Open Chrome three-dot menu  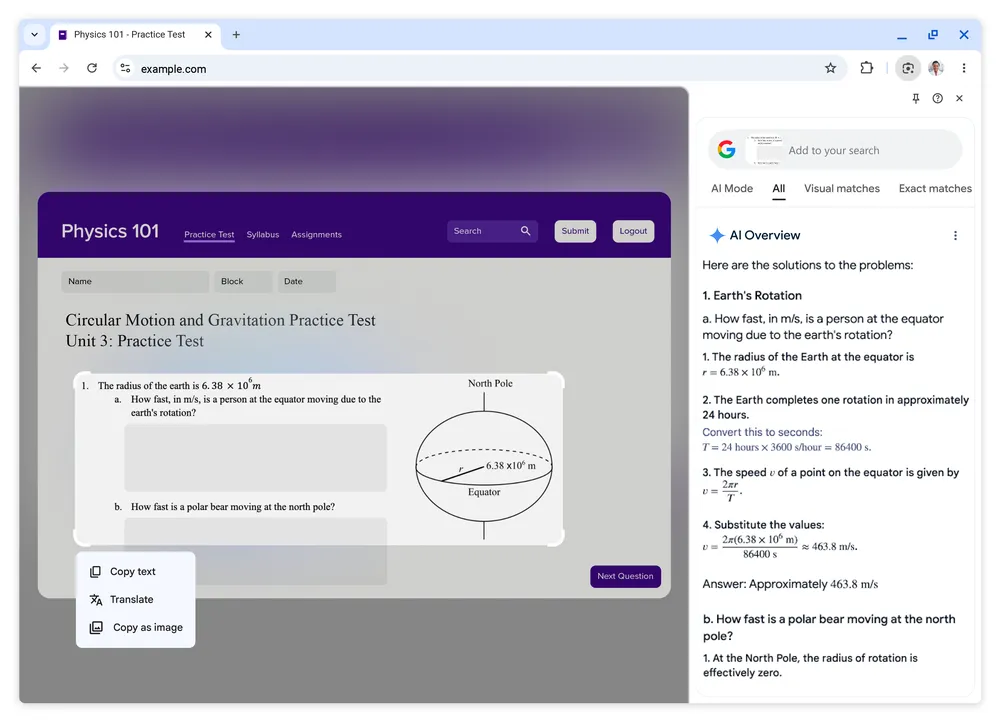pos(964,68)
